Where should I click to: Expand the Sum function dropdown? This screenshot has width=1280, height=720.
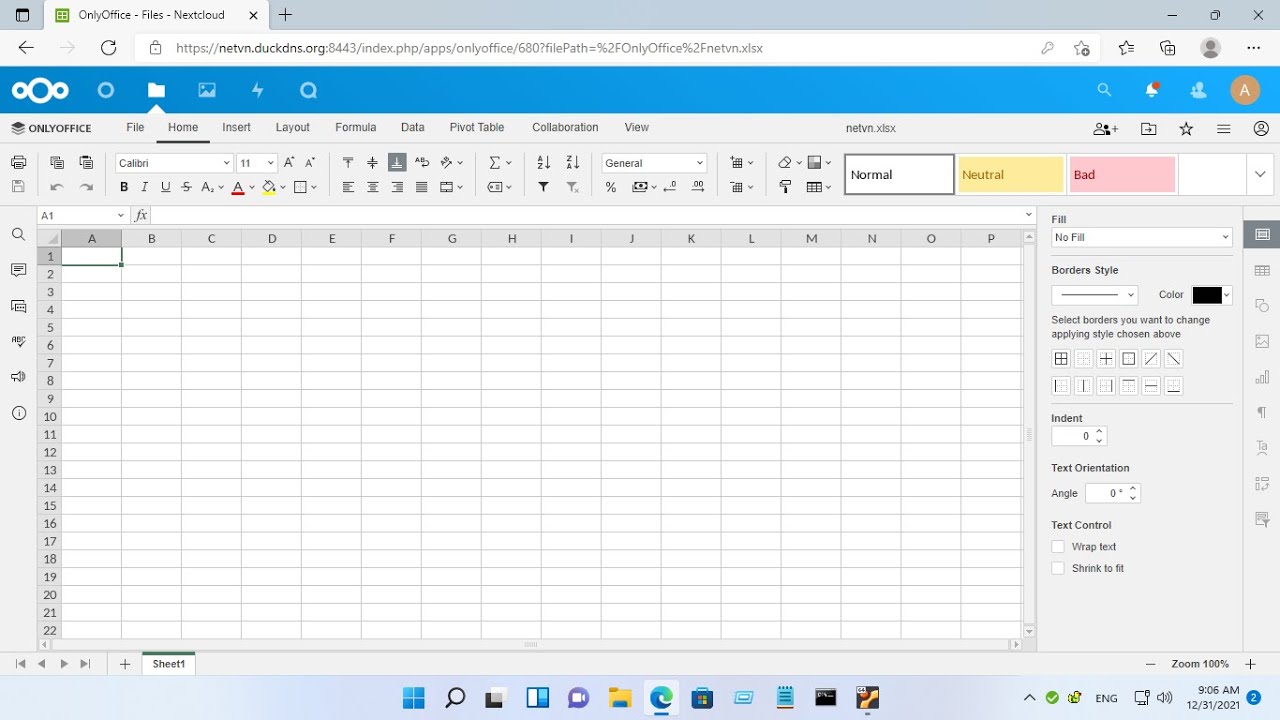tap(509, 163)
